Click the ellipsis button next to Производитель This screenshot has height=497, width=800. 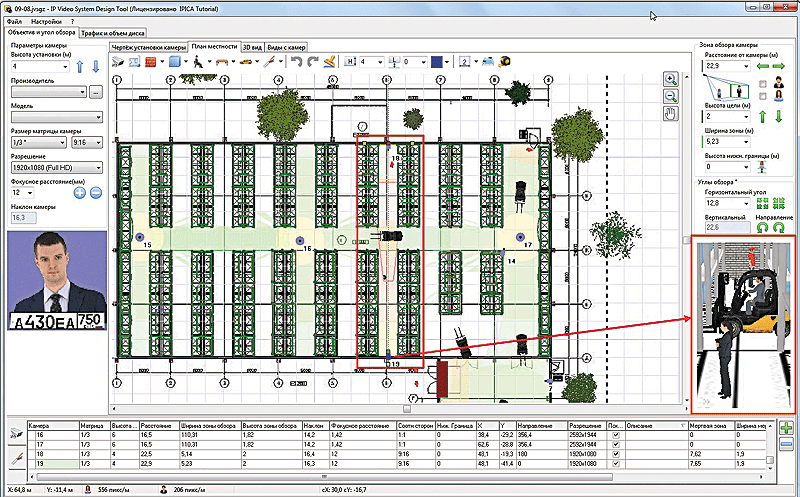pos(95,91)
